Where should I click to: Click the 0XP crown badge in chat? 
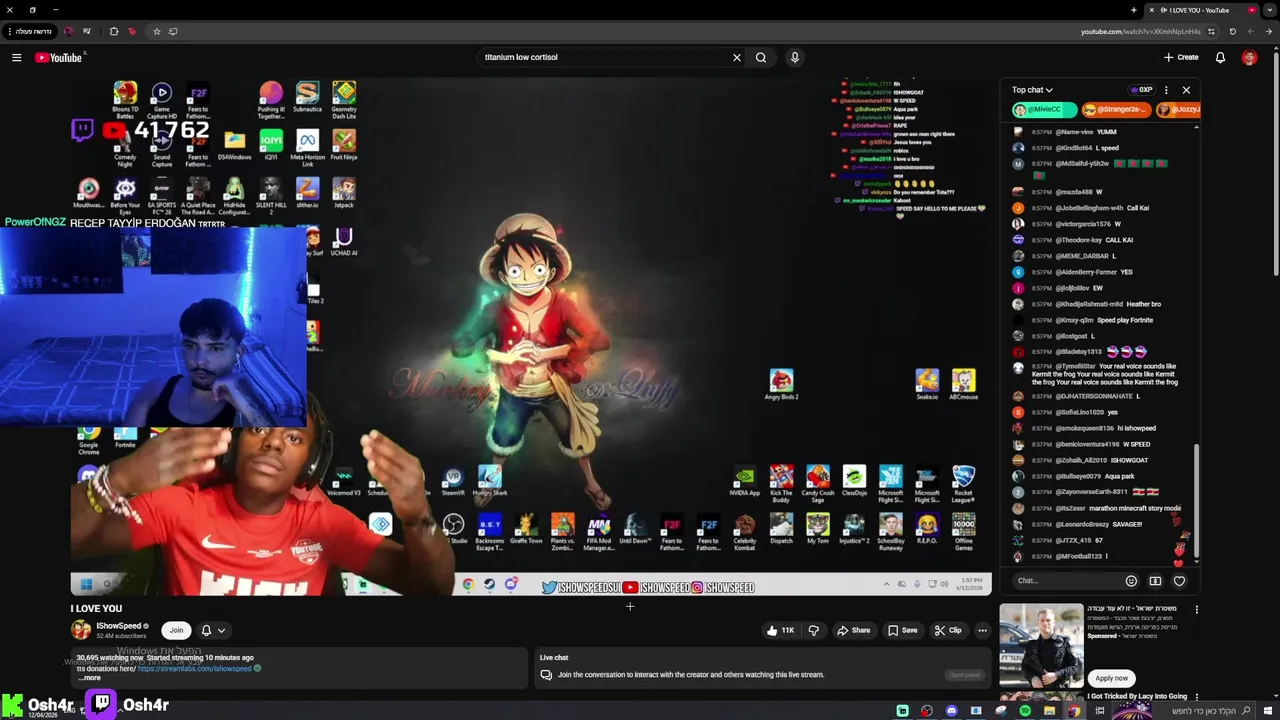[1141, 90]
